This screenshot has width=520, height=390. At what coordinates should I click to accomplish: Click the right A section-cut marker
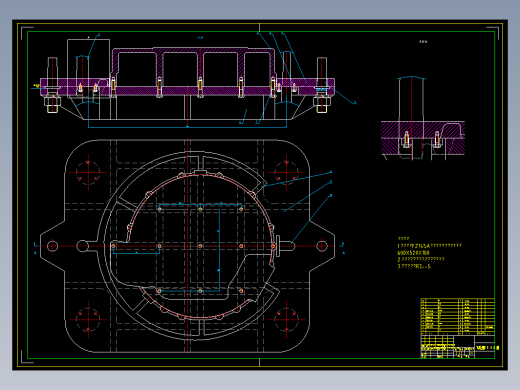[343, 248]
